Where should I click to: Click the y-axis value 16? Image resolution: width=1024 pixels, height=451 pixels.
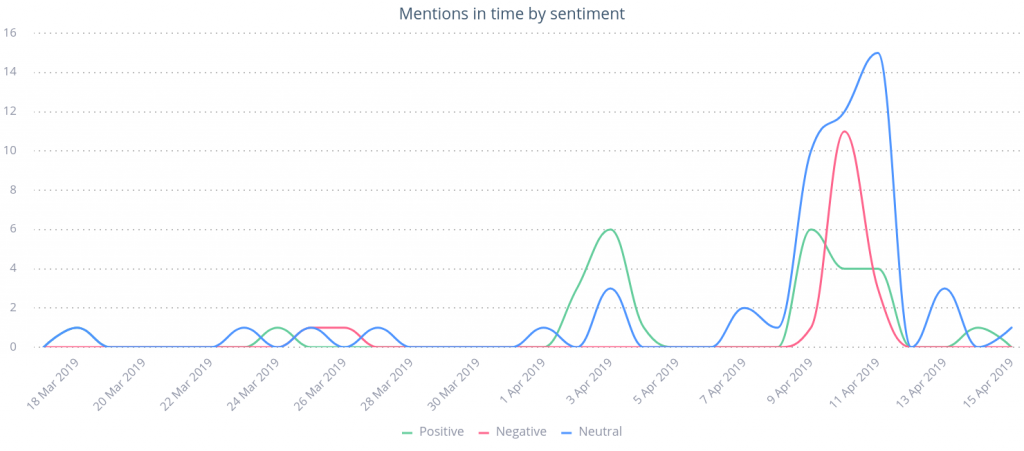[10, 32]
